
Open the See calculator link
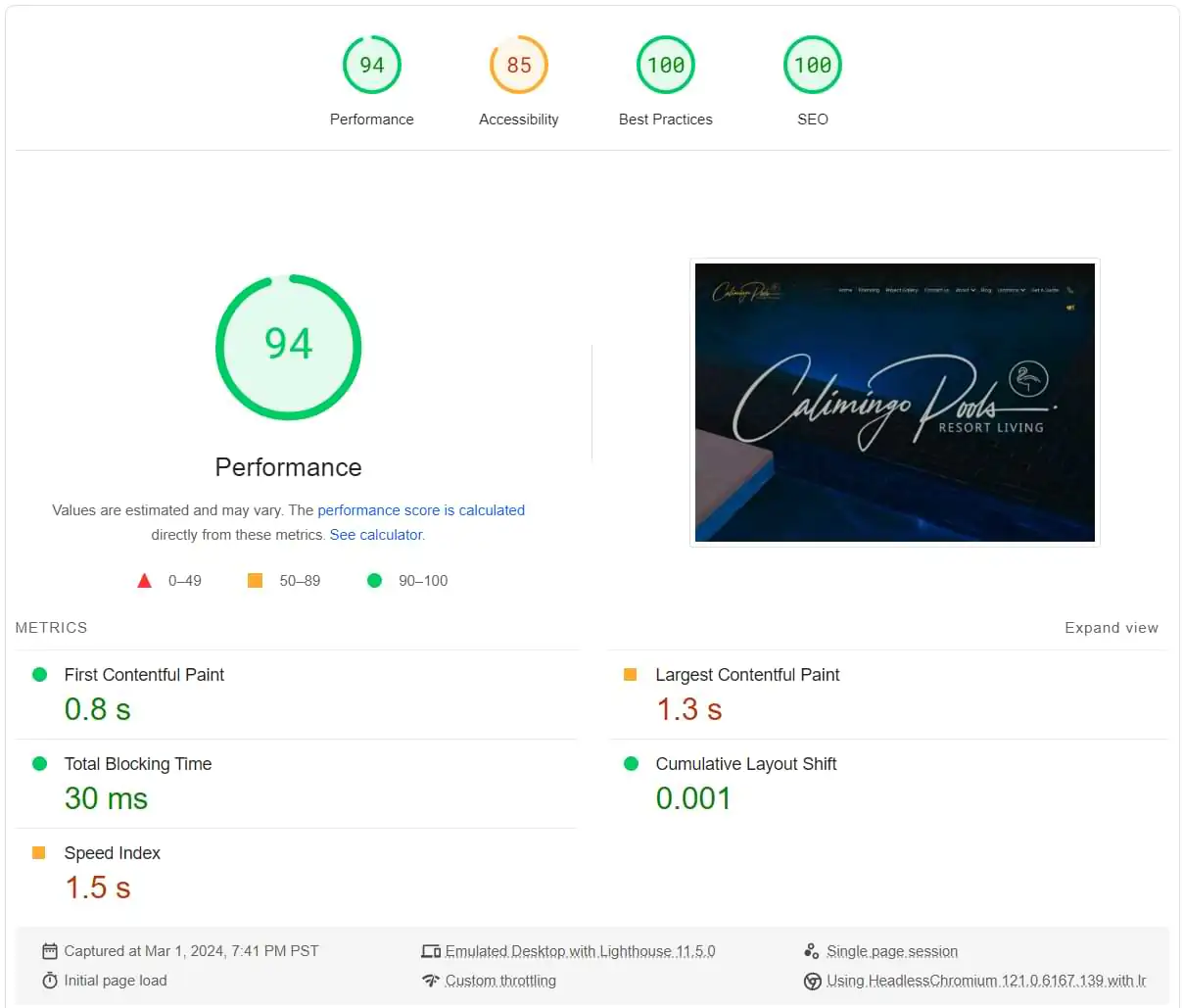click(x=376, y=535)
